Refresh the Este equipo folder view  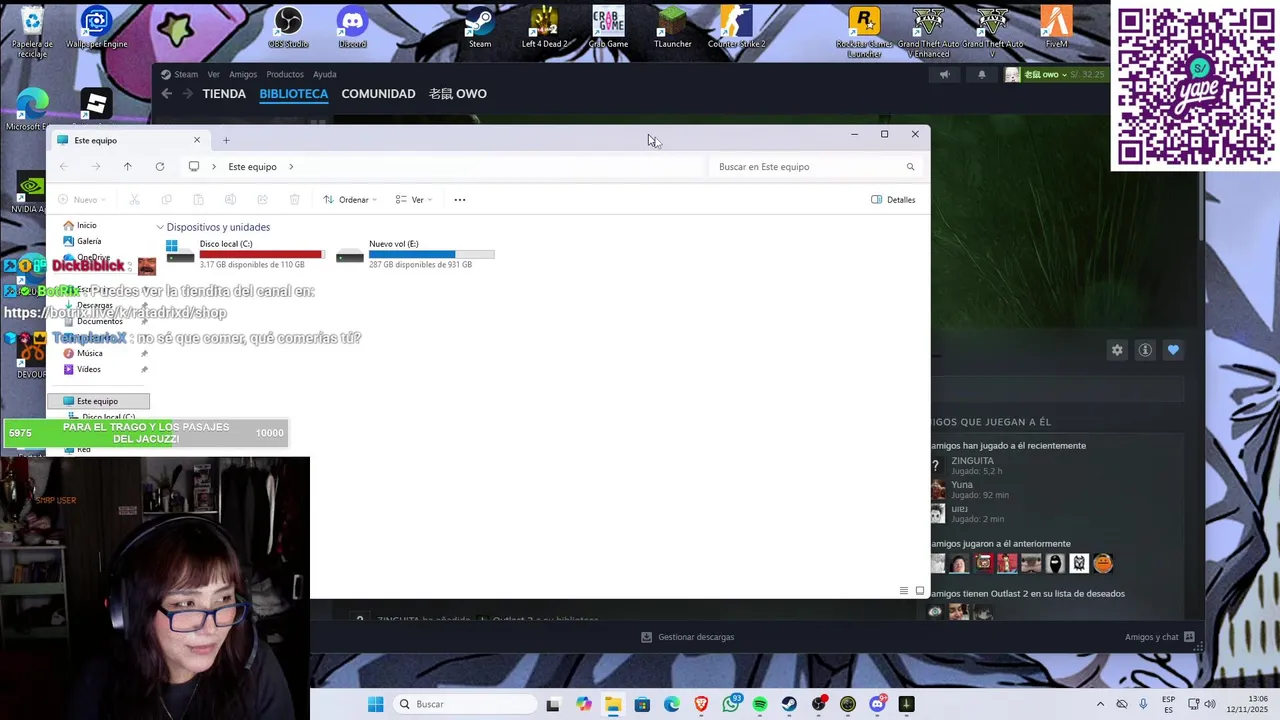point(160,167)
